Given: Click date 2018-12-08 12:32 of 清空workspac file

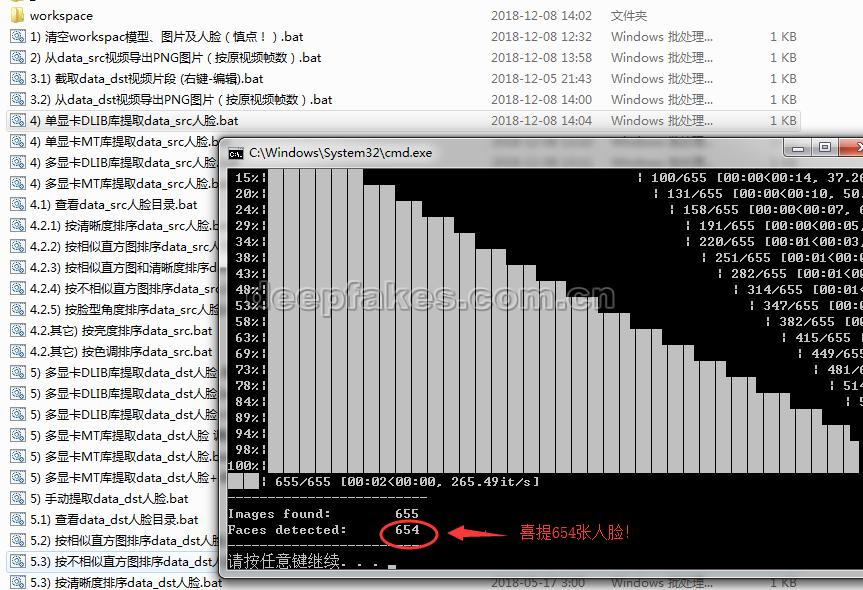Looking at the screenshot, I should (541, 36).
